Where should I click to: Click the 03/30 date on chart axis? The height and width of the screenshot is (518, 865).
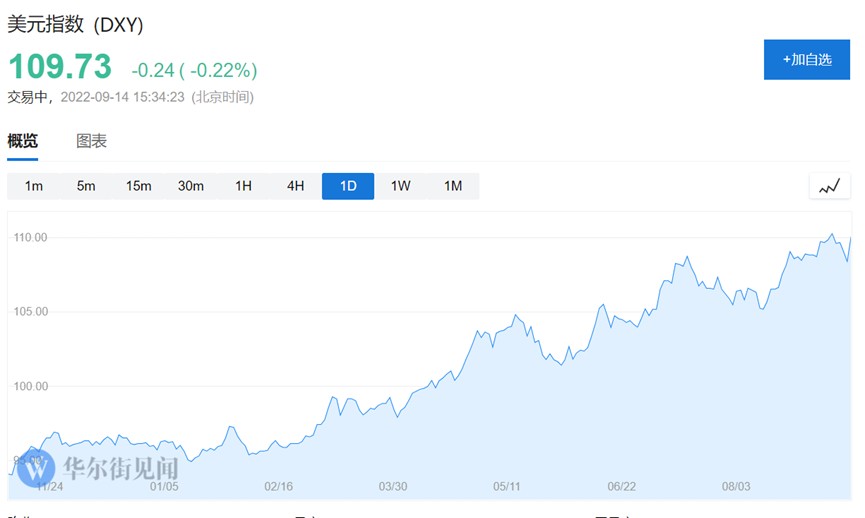(393, 487)
